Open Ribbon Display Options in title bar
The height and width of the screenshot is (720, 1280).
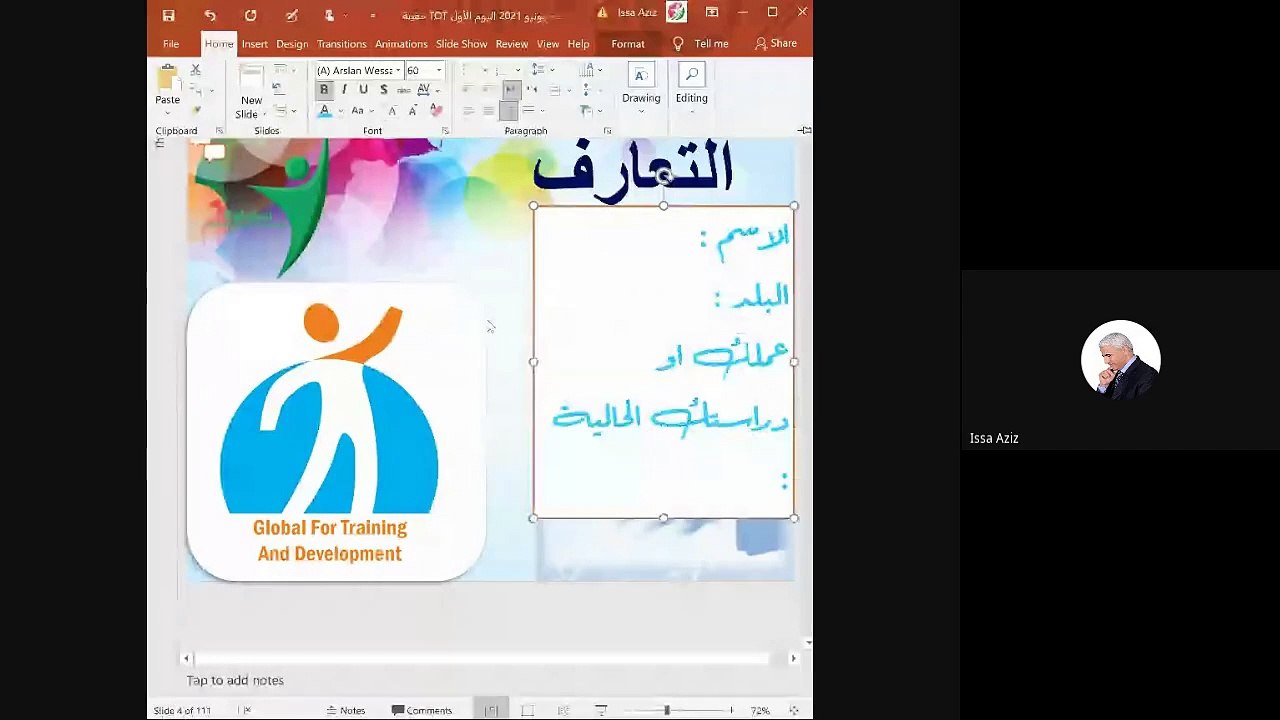[x=712, y=13]
